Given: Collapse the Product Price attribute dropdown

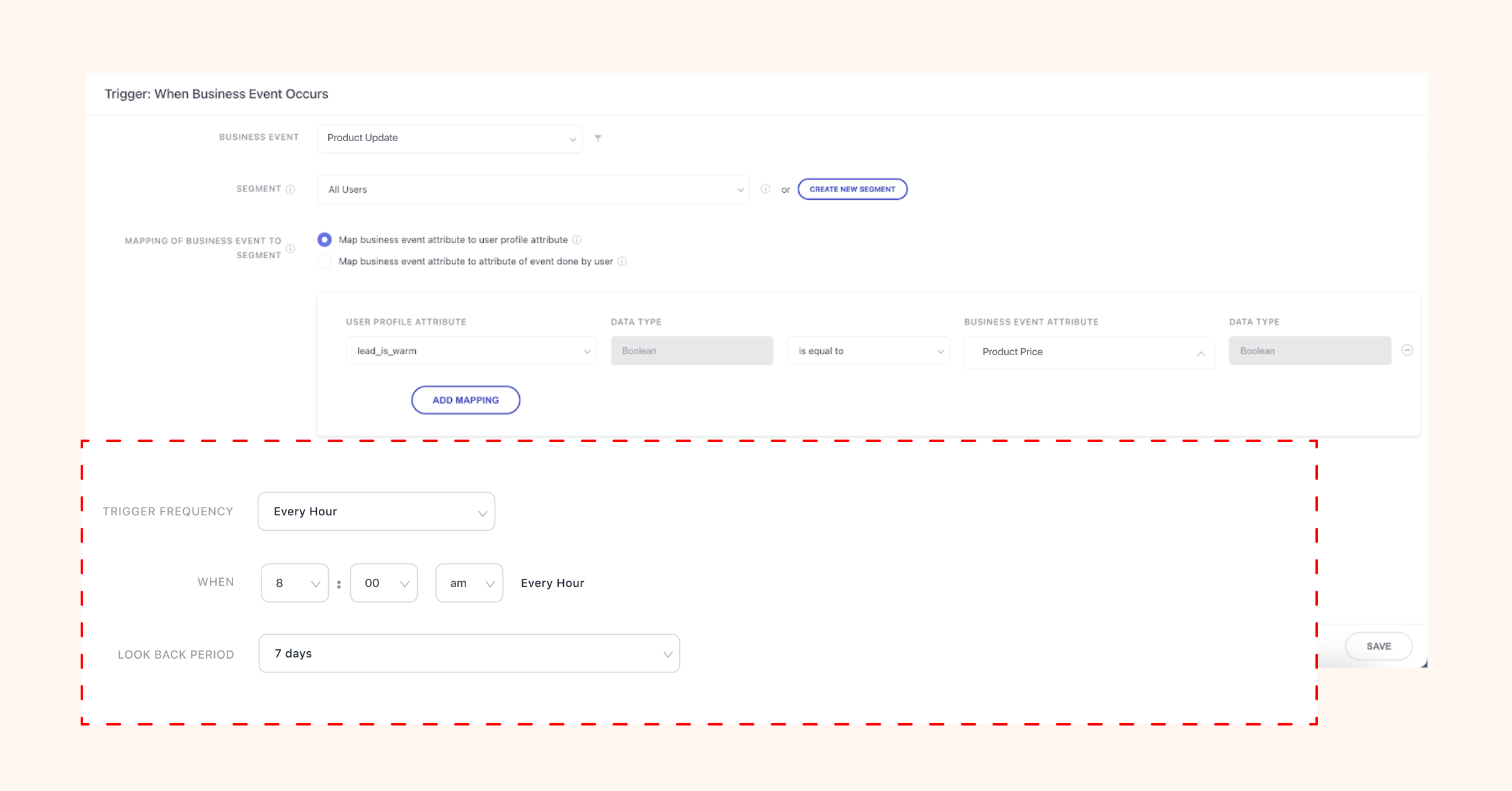Looking at the screenshot, I should point(1089,352).
